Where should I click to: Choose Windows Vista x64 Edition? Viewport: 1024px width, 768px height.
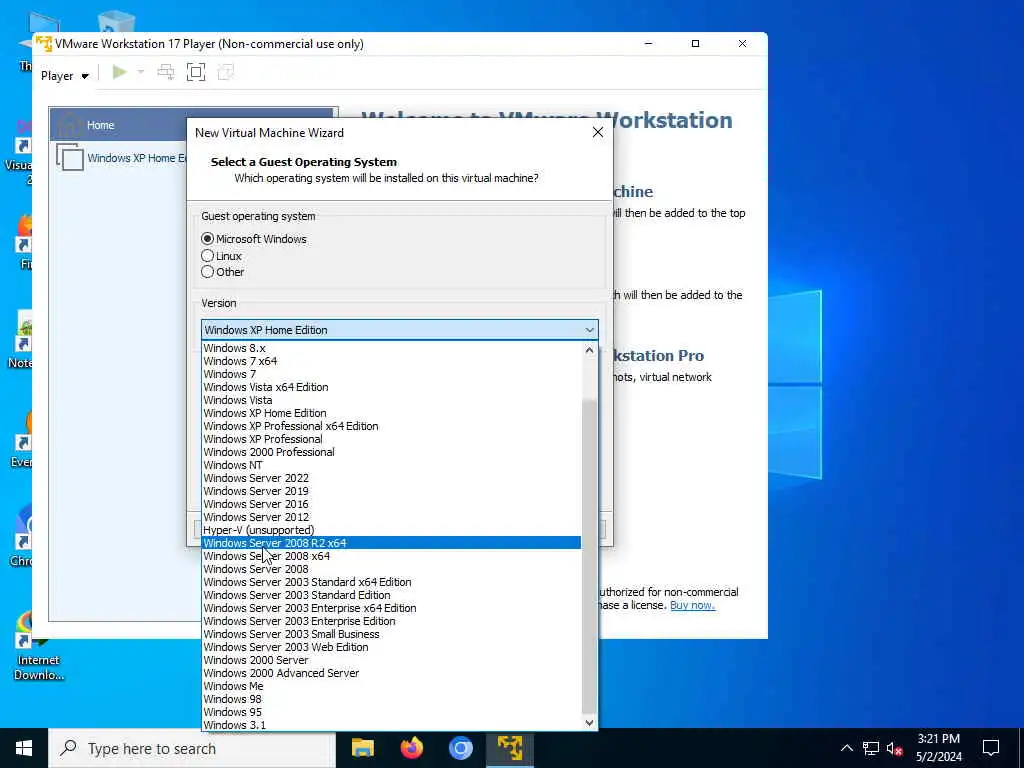tap(391, 387)
